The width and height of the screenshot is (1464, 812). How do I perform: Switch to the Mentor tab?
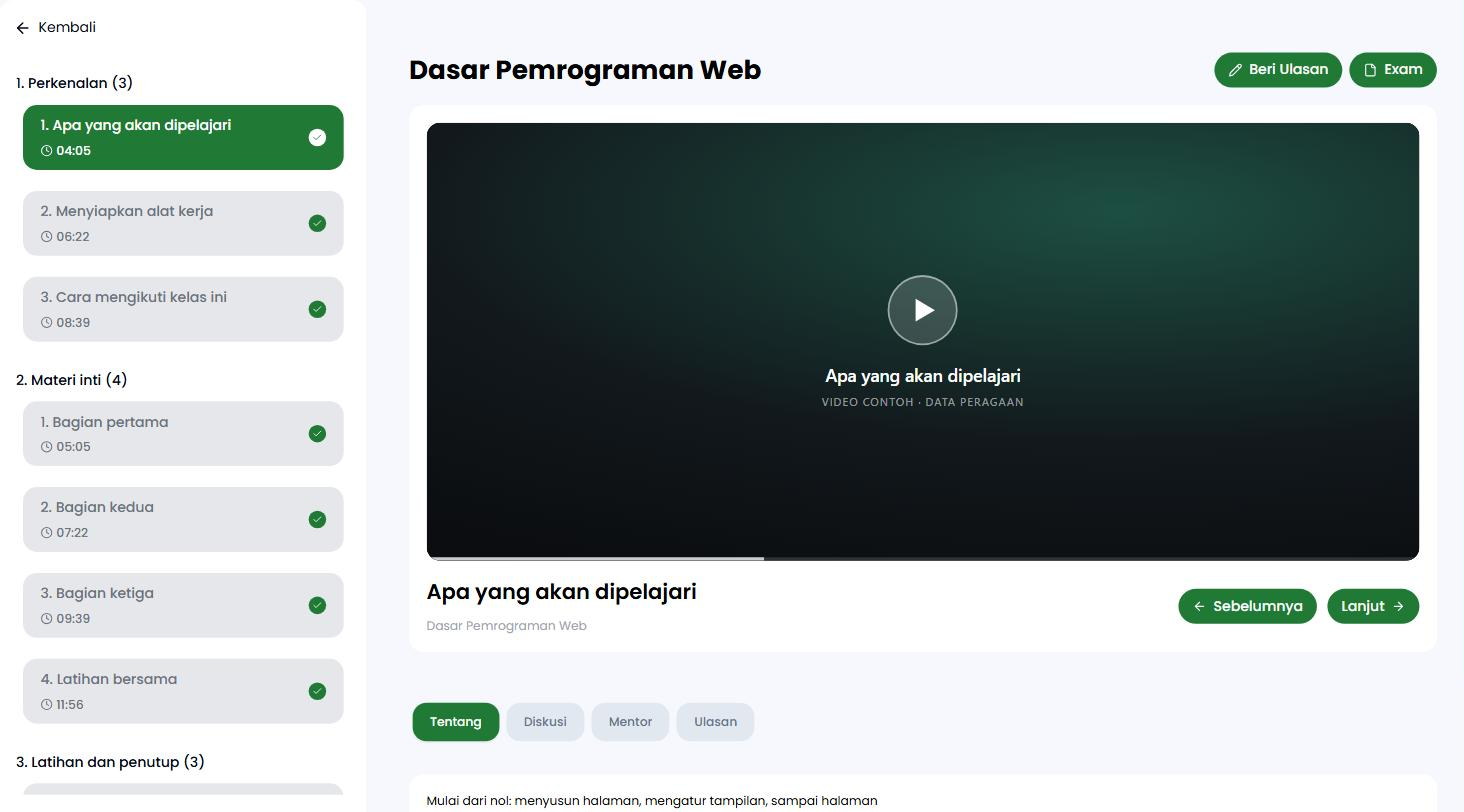[x=630, y=722]
